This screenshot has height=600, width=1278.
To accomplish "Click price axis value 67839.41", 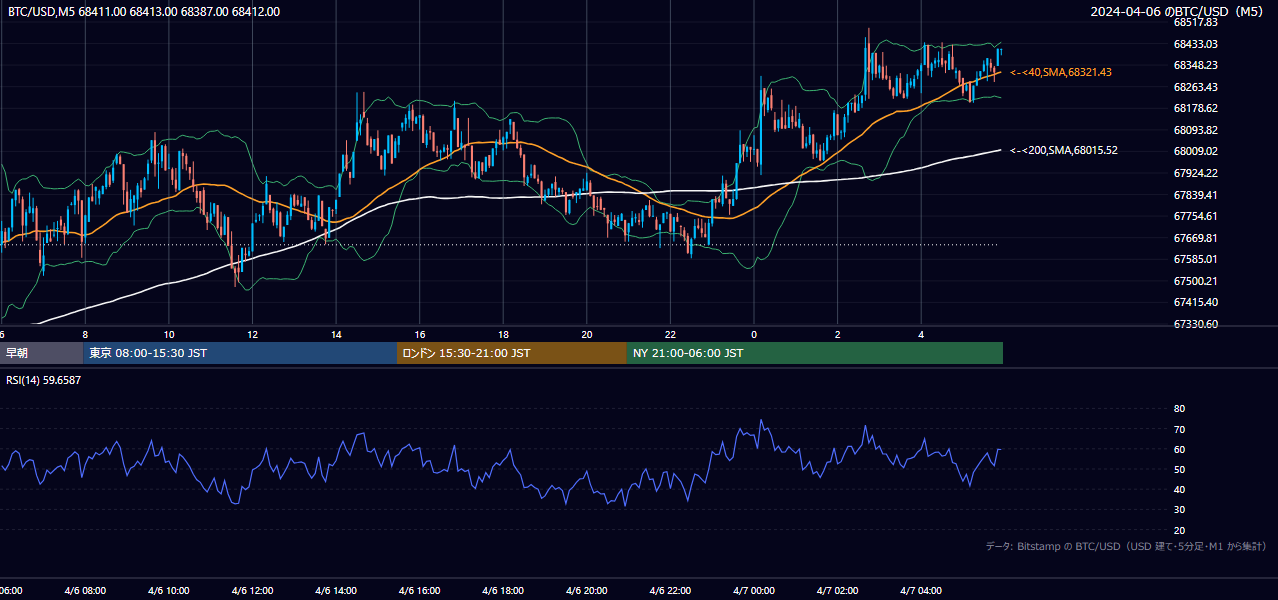I will [1195, 195].
